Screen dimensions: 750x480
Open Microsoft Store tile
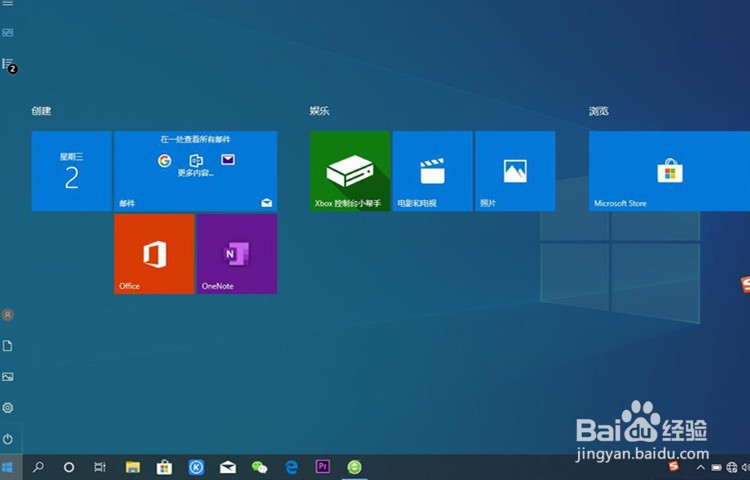click(x=670, y=171)
